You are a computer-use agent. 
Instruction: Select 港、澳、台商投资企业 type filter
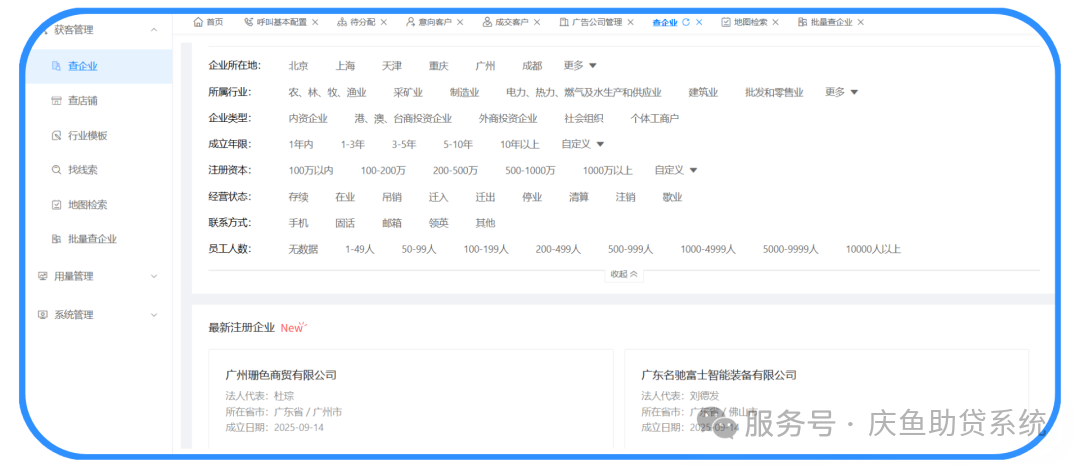click(x=403, y=118)
